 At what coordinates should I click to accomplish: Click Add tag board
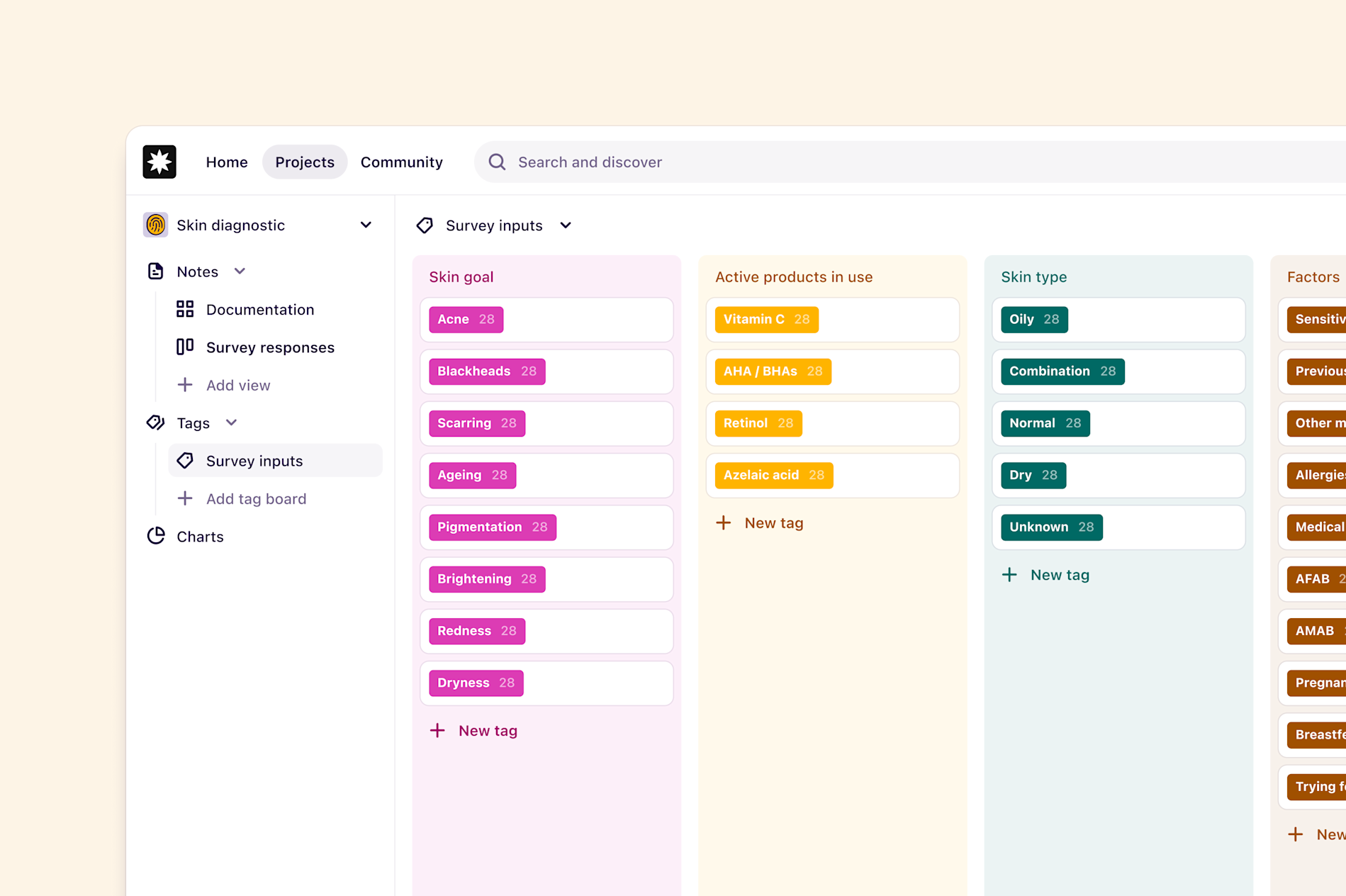point(257,499)
